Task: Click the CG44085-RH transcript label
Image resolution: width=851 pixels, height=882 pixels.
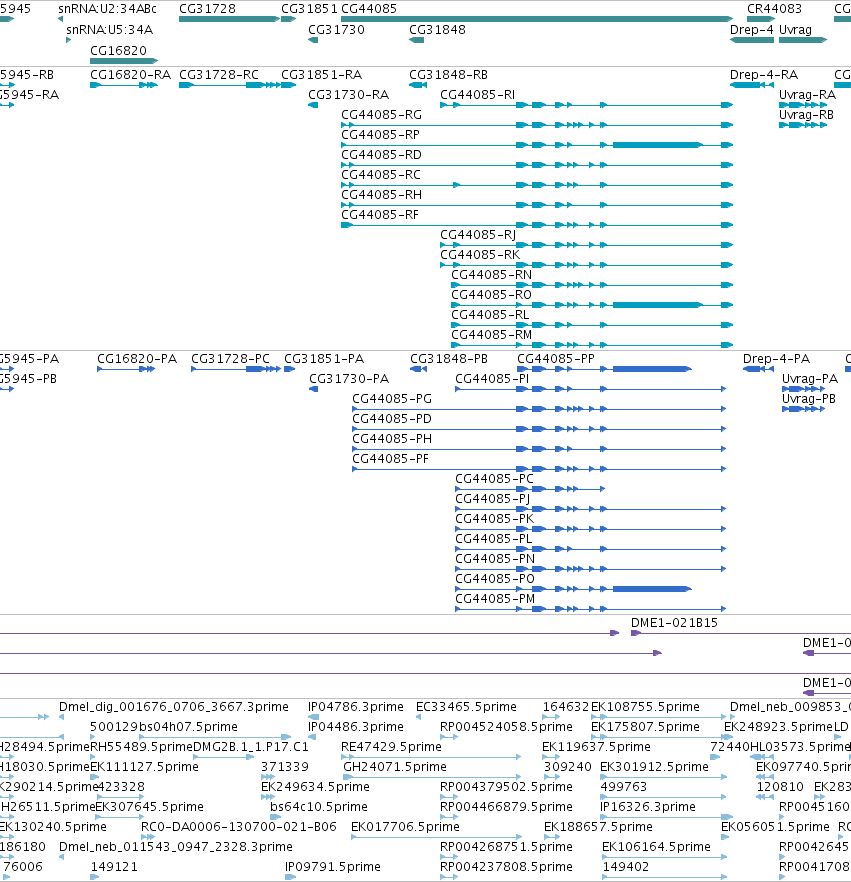Action: coord(381,195)
